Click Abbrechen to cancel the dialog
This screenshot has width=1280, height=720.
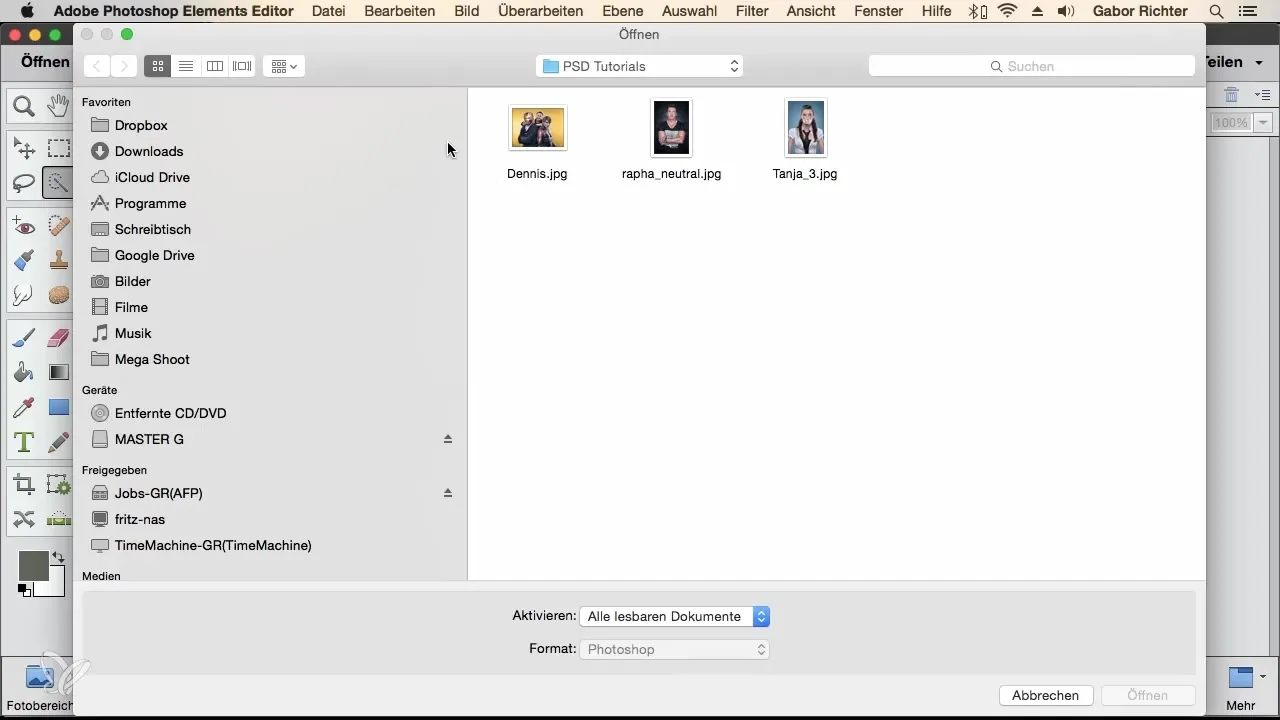[x=1045, y=695]
